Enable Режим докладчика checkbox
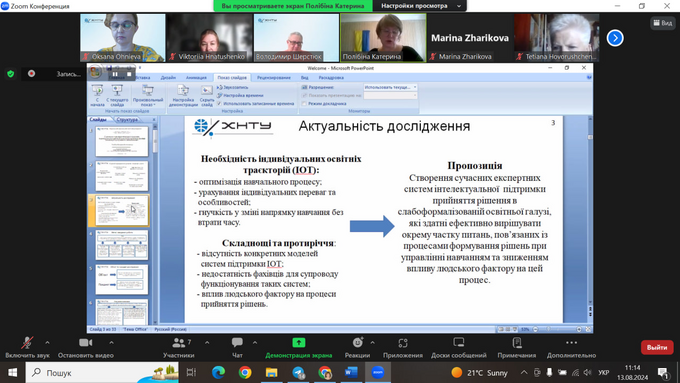 pyautogui.click(x=304, y=104)
